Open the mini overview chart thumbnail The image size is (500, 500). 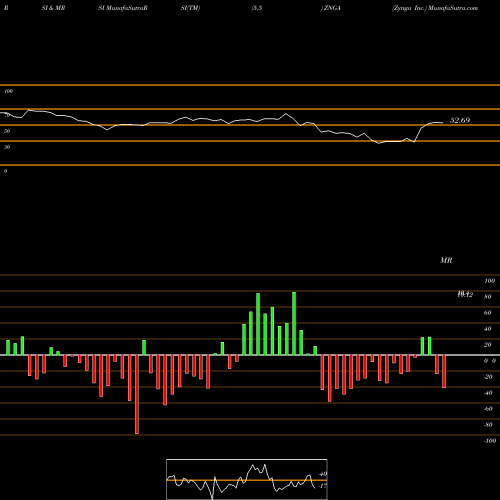coord(247,479)
